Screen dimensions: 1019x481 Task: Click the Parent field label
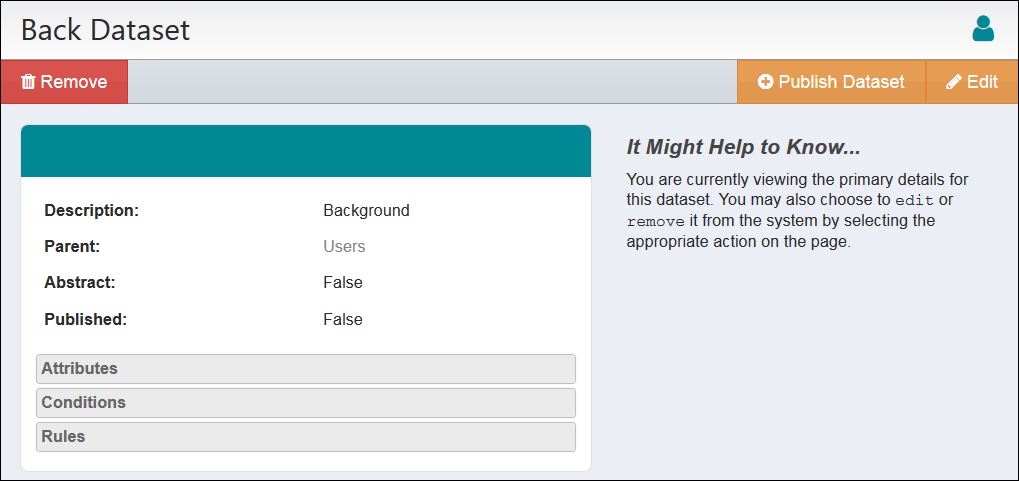[x=72, y=246]
